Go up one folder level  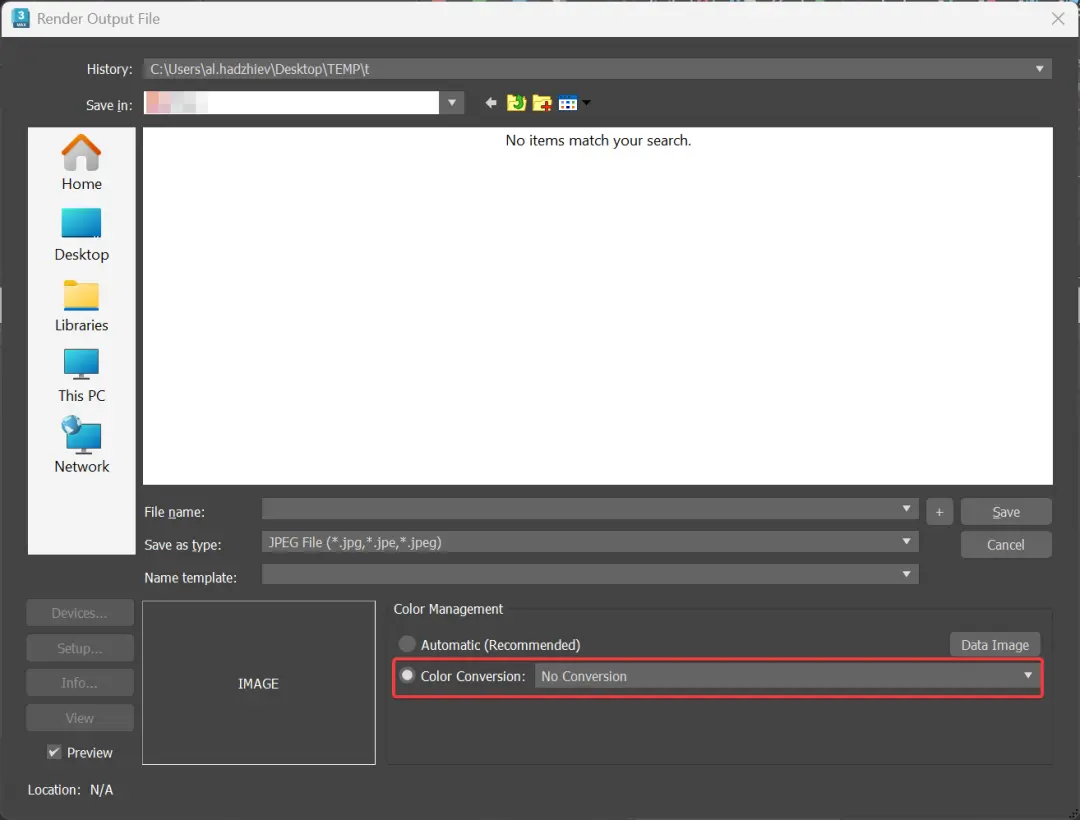(x=516, y=103)
